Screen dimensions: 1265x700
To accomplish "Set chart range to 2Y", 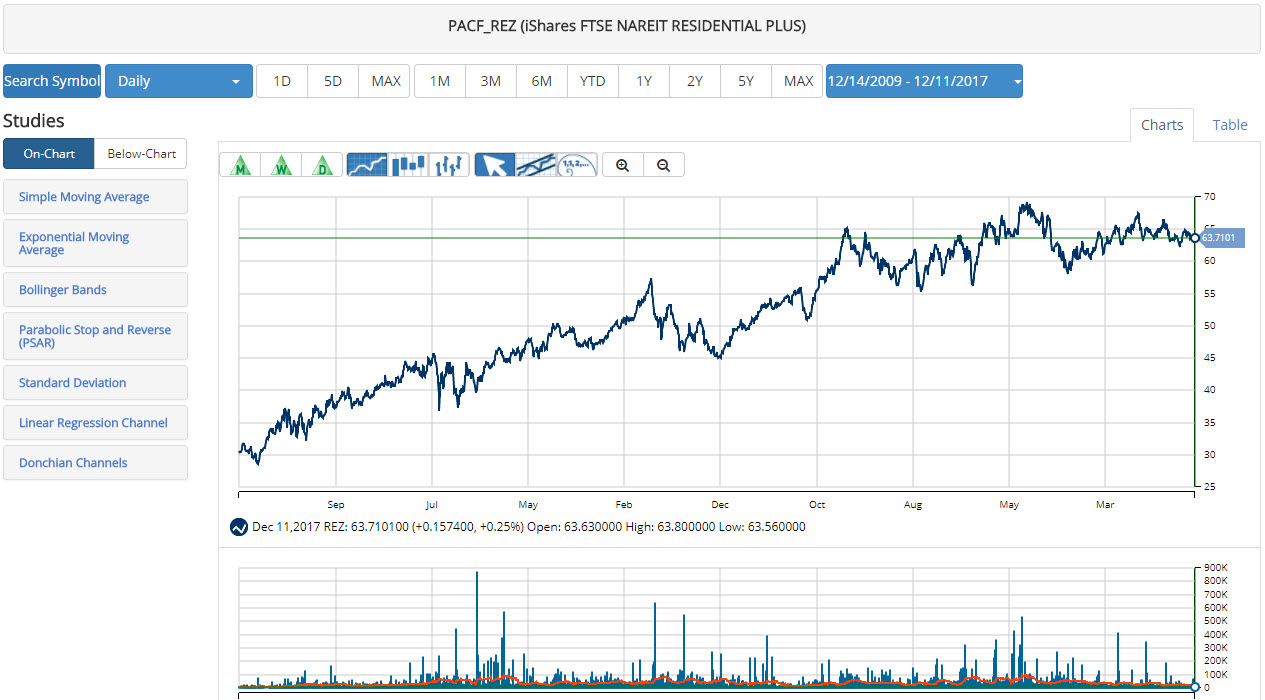I will tap(695, 81).
